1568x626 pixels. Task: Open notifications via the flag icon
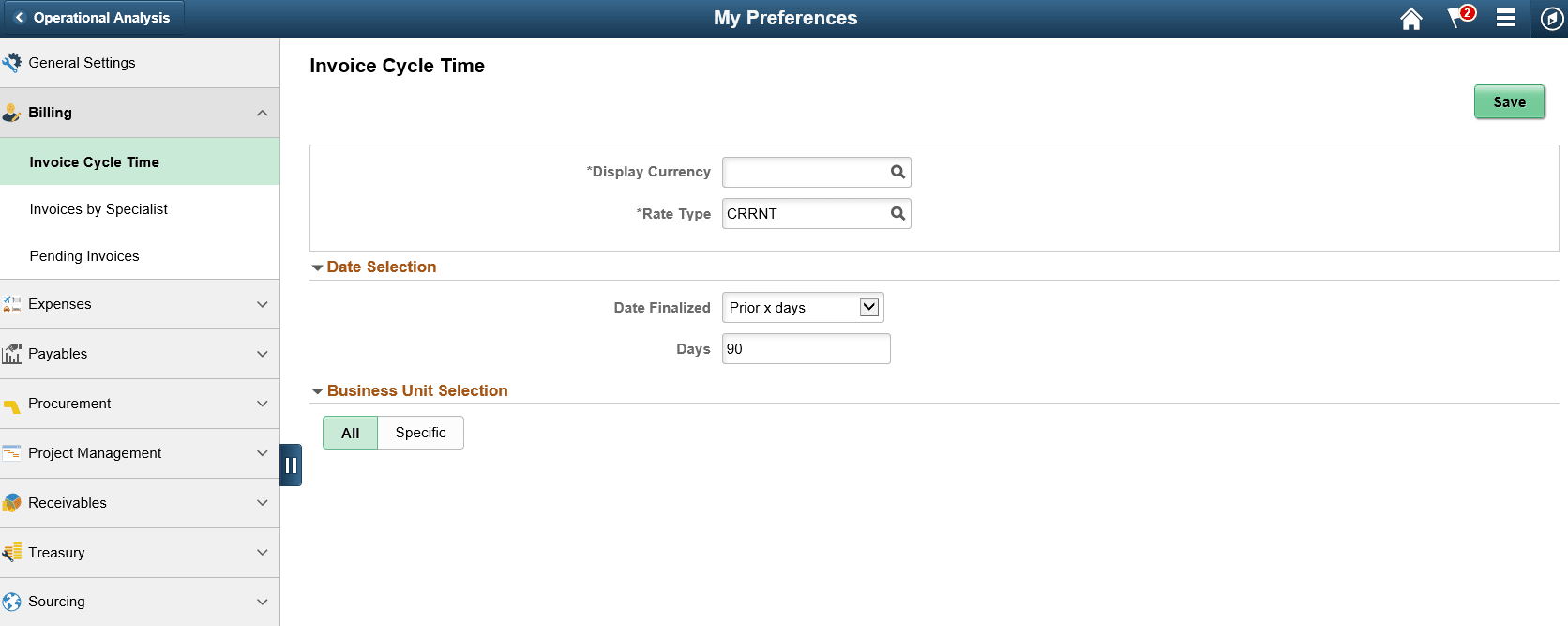[x=1458, y=18]
